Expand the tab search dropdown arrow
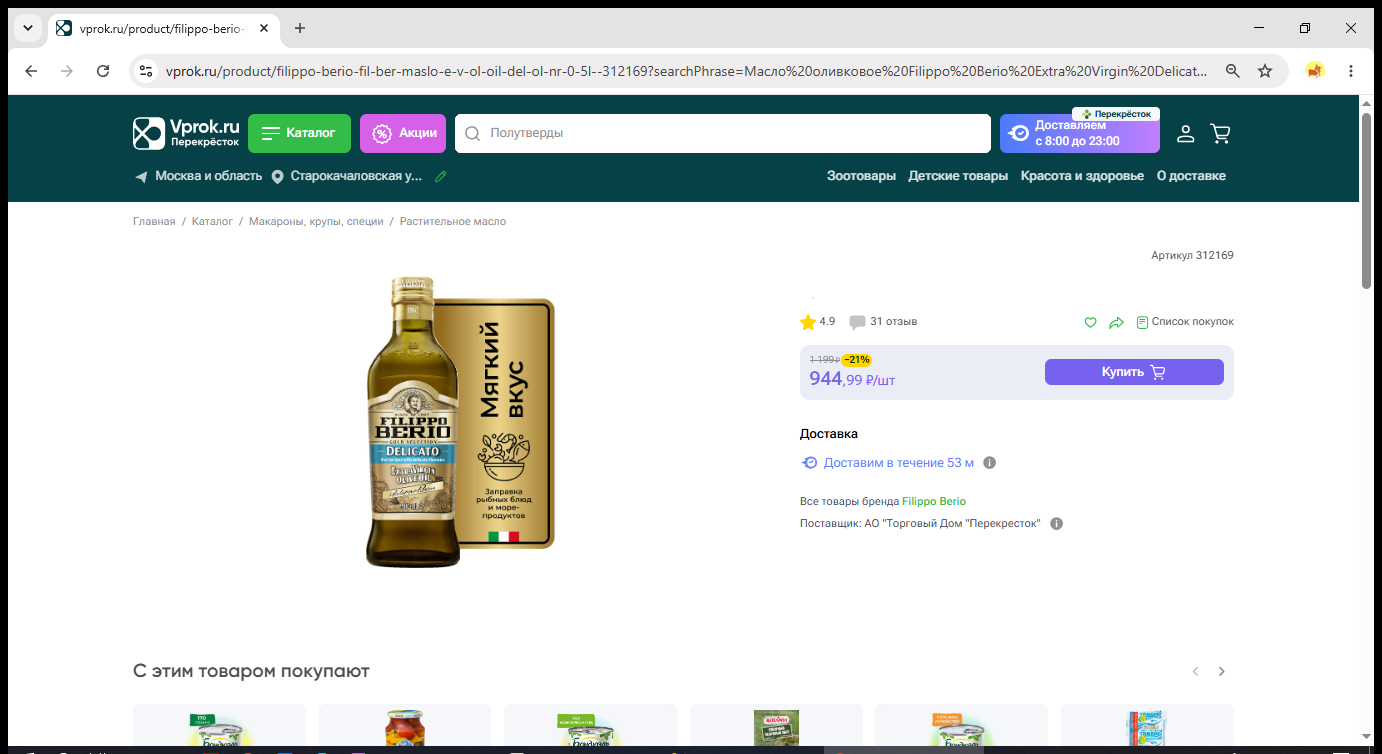1382x754 pixels. 27,28
